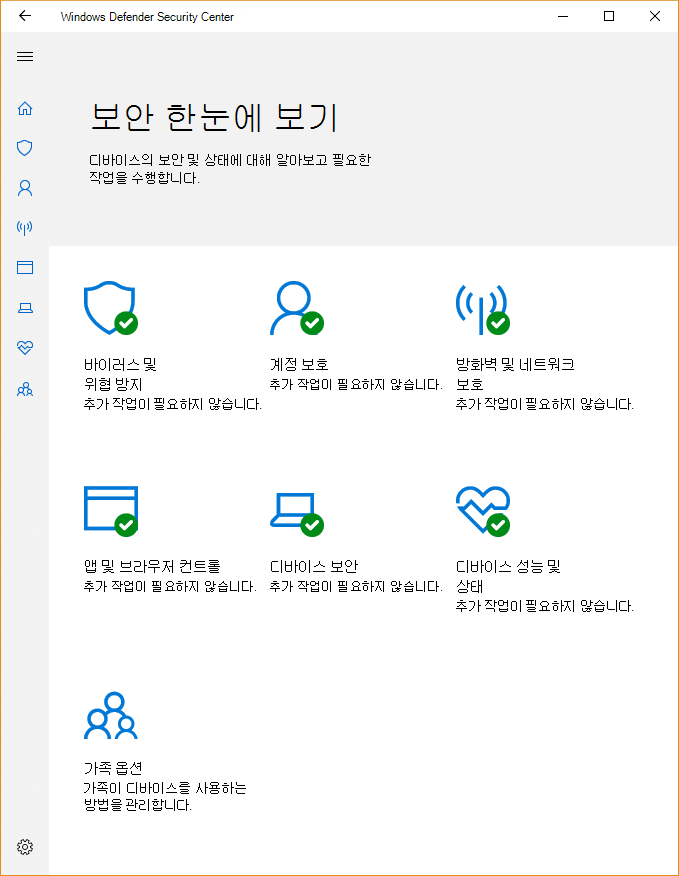Open 계정 보호 link
Image resolution: width=679 pixels, height=876 pixels.
coord(299,365)
